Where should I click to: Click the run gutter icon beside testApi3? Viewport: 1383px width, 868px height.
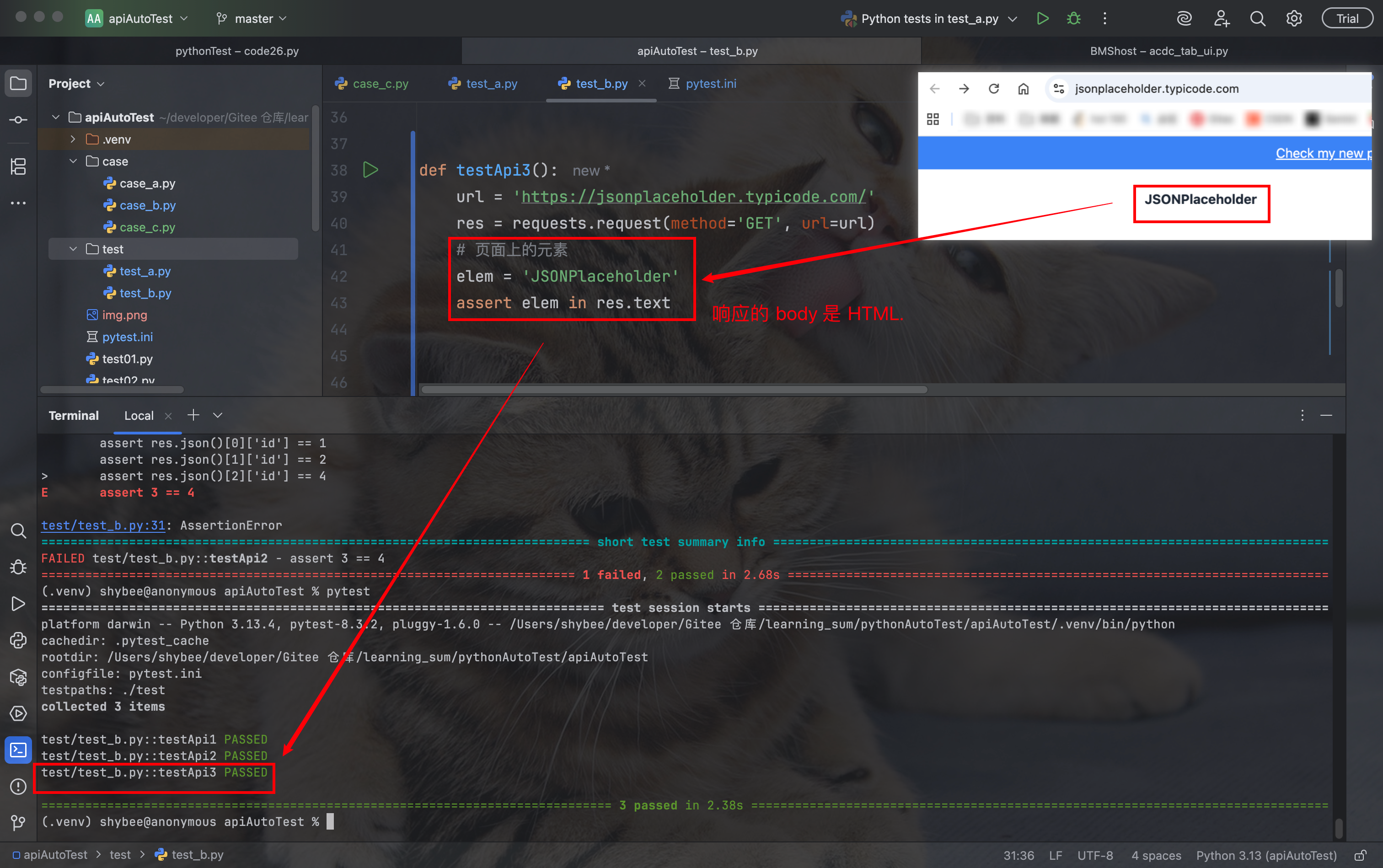(x=370, y=170)
